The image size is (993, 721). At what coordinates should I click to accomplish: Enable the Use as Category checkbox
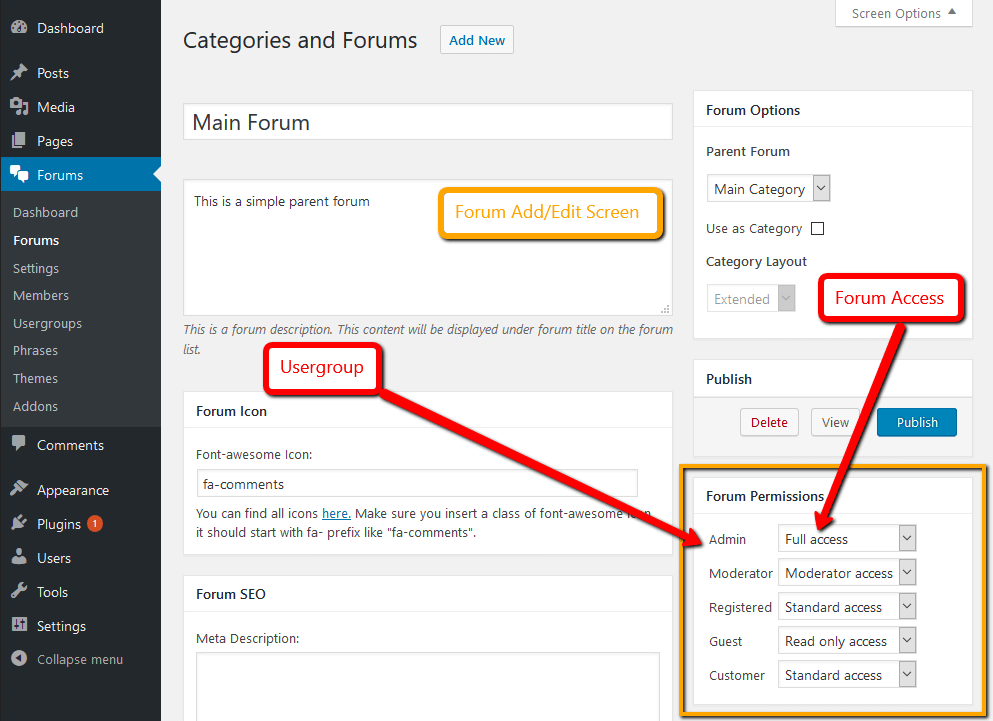(817, 228)
